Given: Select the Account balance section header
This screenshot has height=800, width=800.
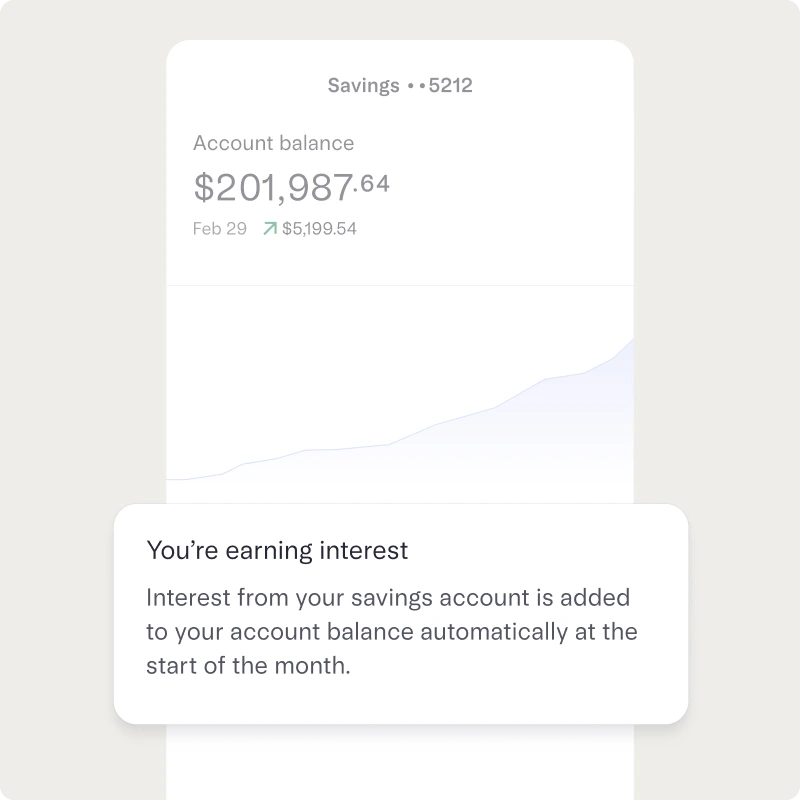Looking at the screenshot, I should tap(274, 143).
